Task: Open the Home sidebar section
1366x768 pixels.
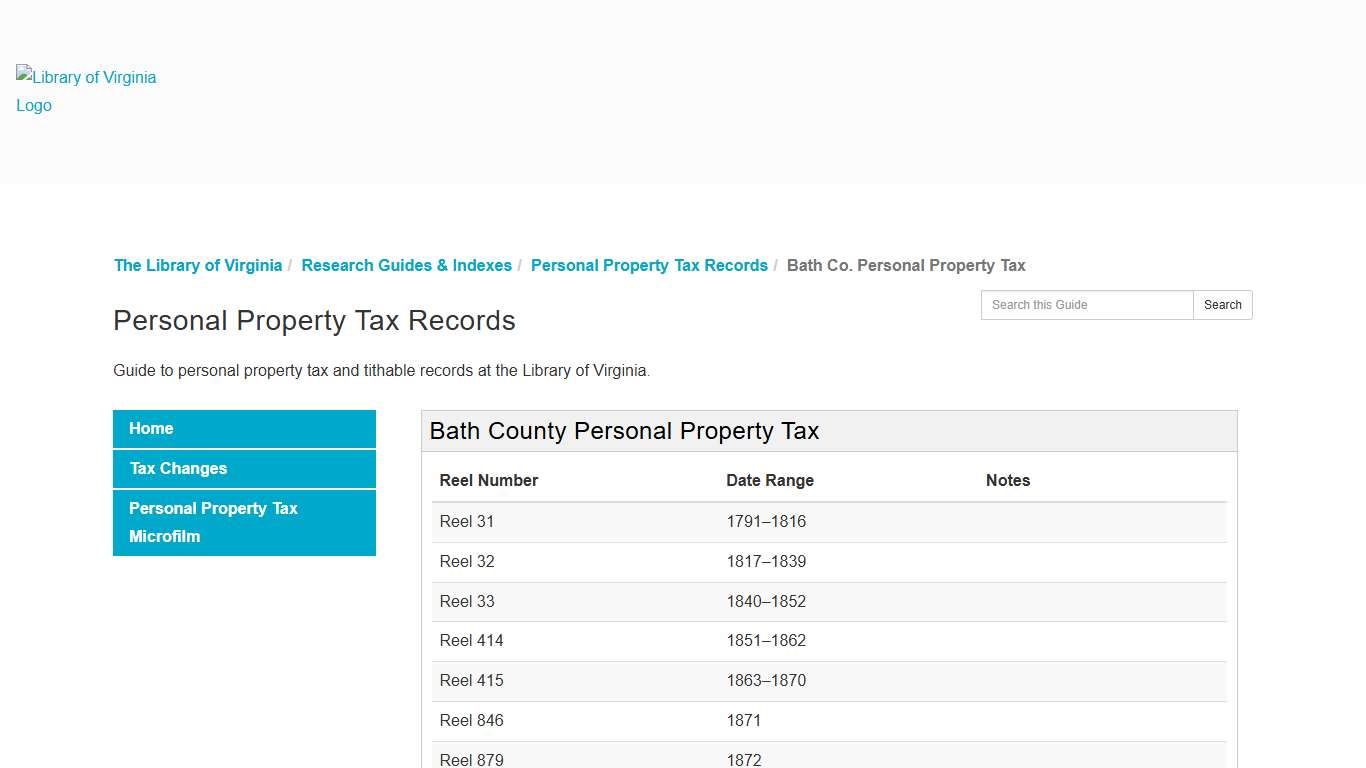Action: point(150,428)
